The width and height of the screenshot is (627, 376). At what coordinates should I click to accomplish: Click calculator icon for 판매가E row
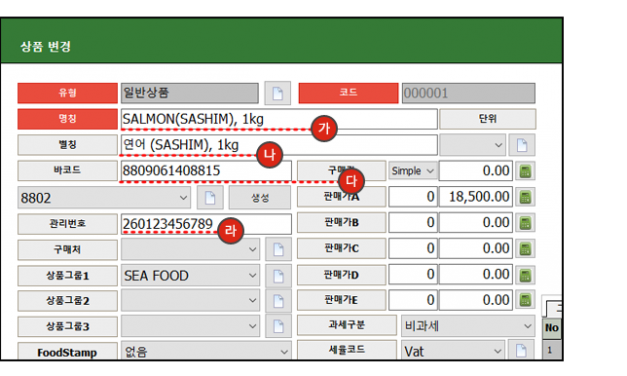coord(525,300)
